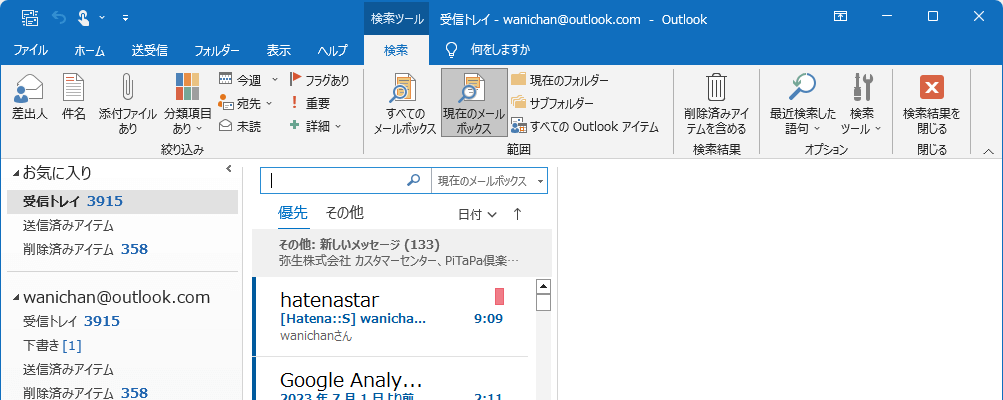The width and height of the screenshot is (1003, 400).
Task: Open 最近検索した語句 dropdown
Action: (802, 104)
